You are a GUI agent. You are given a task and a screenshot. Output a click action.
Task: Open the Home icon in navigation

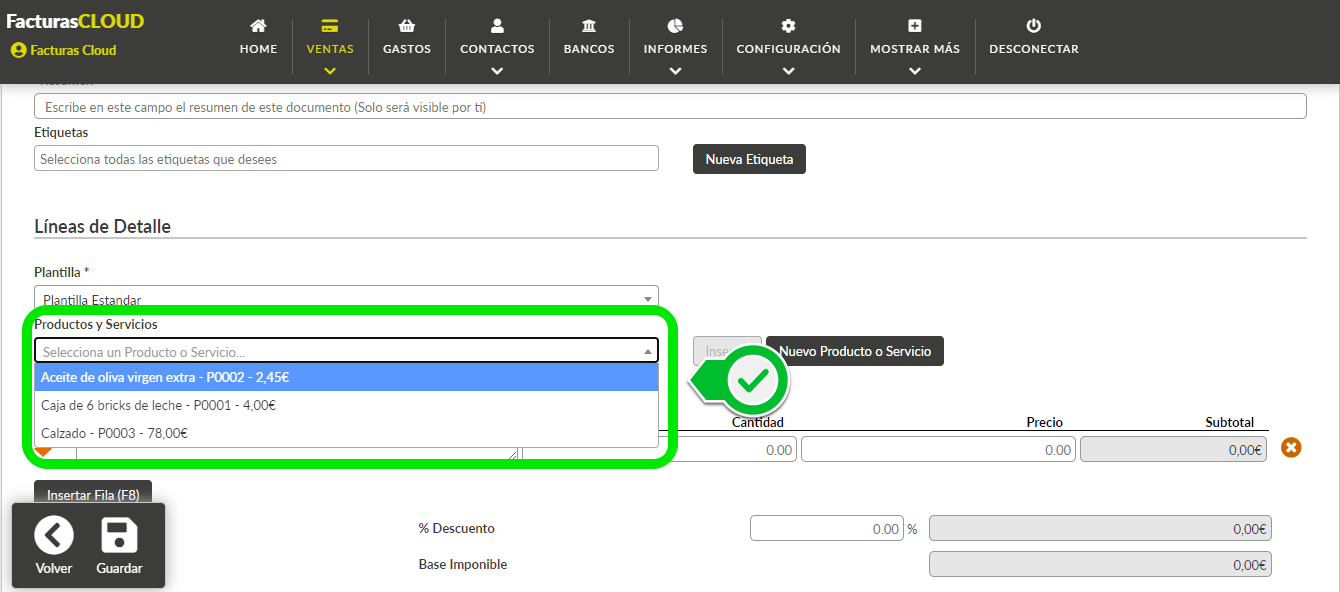(x=258, y=26)
